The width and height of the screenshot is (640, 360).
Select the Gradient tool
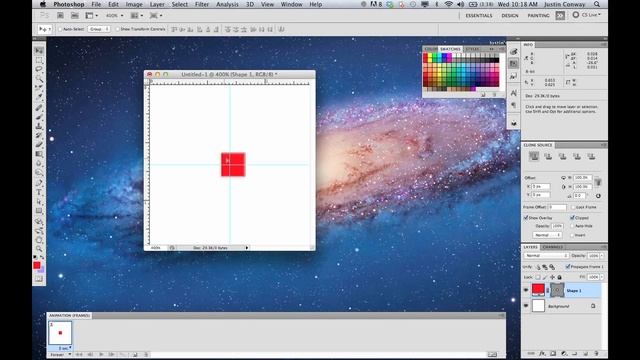pyautogui.click(x=39, y=154)
